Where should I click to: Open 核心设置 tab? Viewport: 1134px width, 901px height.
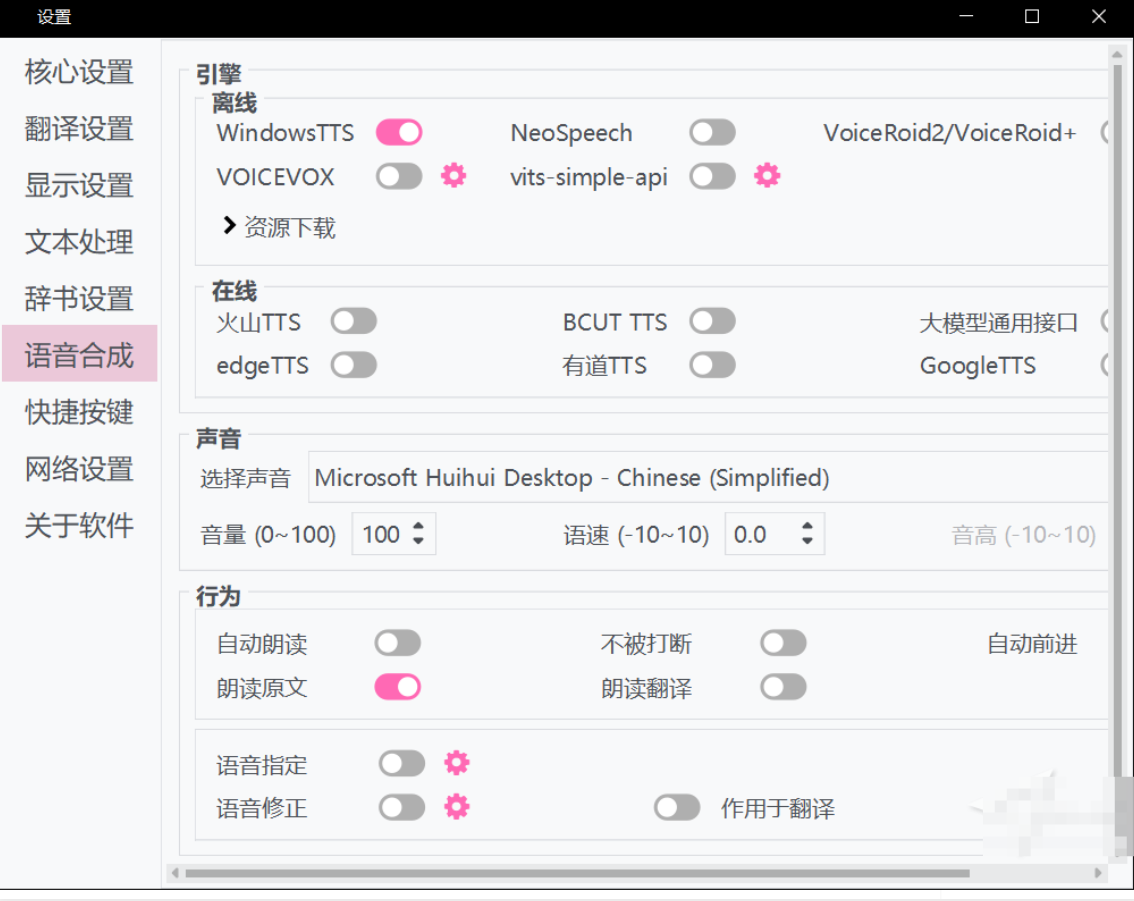click(80, 72)
